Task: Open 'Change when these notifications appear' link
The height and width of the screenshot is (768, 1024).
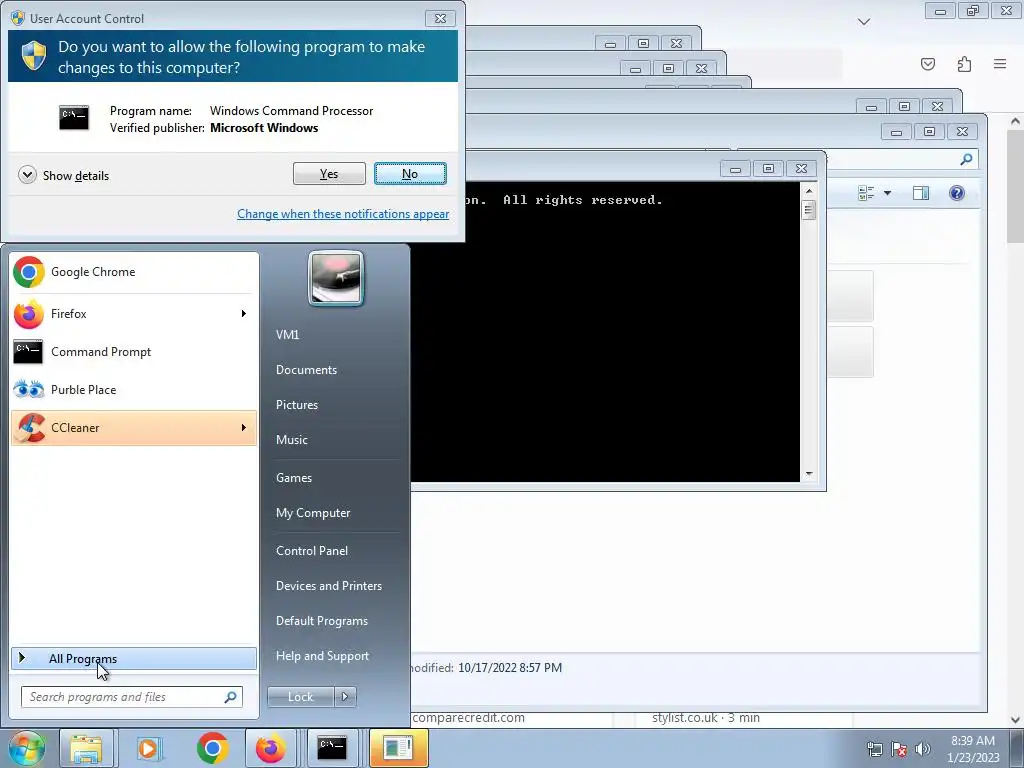Action: 343,214
